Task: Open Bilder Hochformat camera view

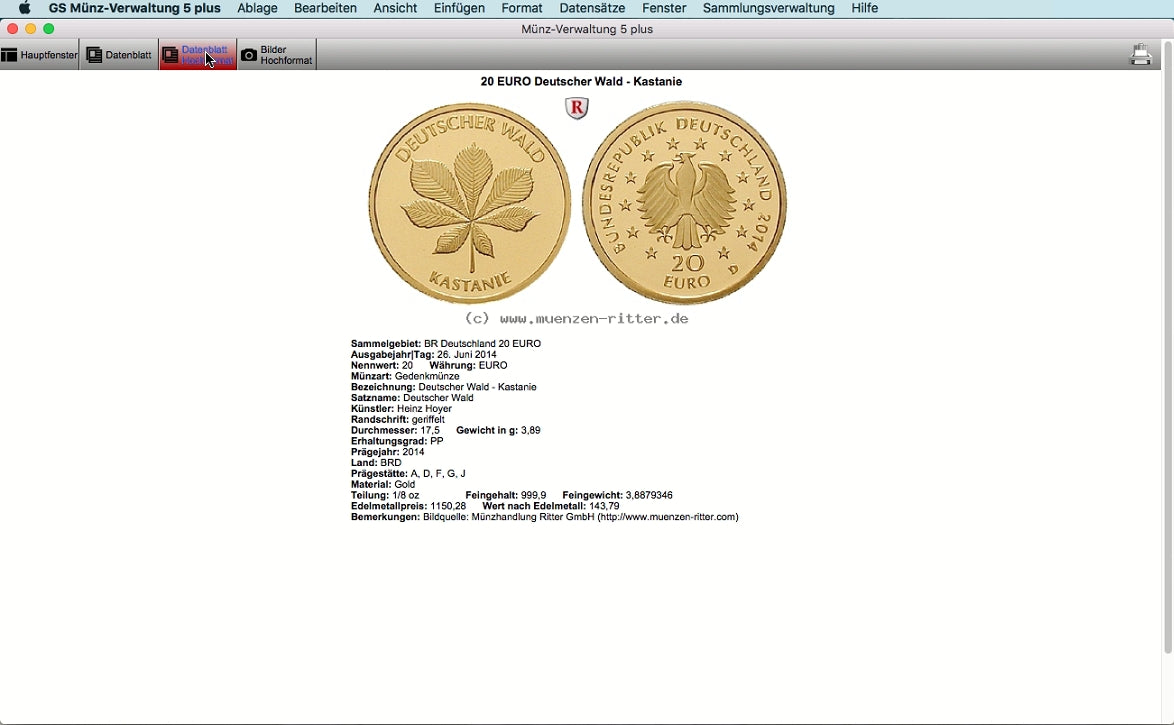Action: coord(277,55)
